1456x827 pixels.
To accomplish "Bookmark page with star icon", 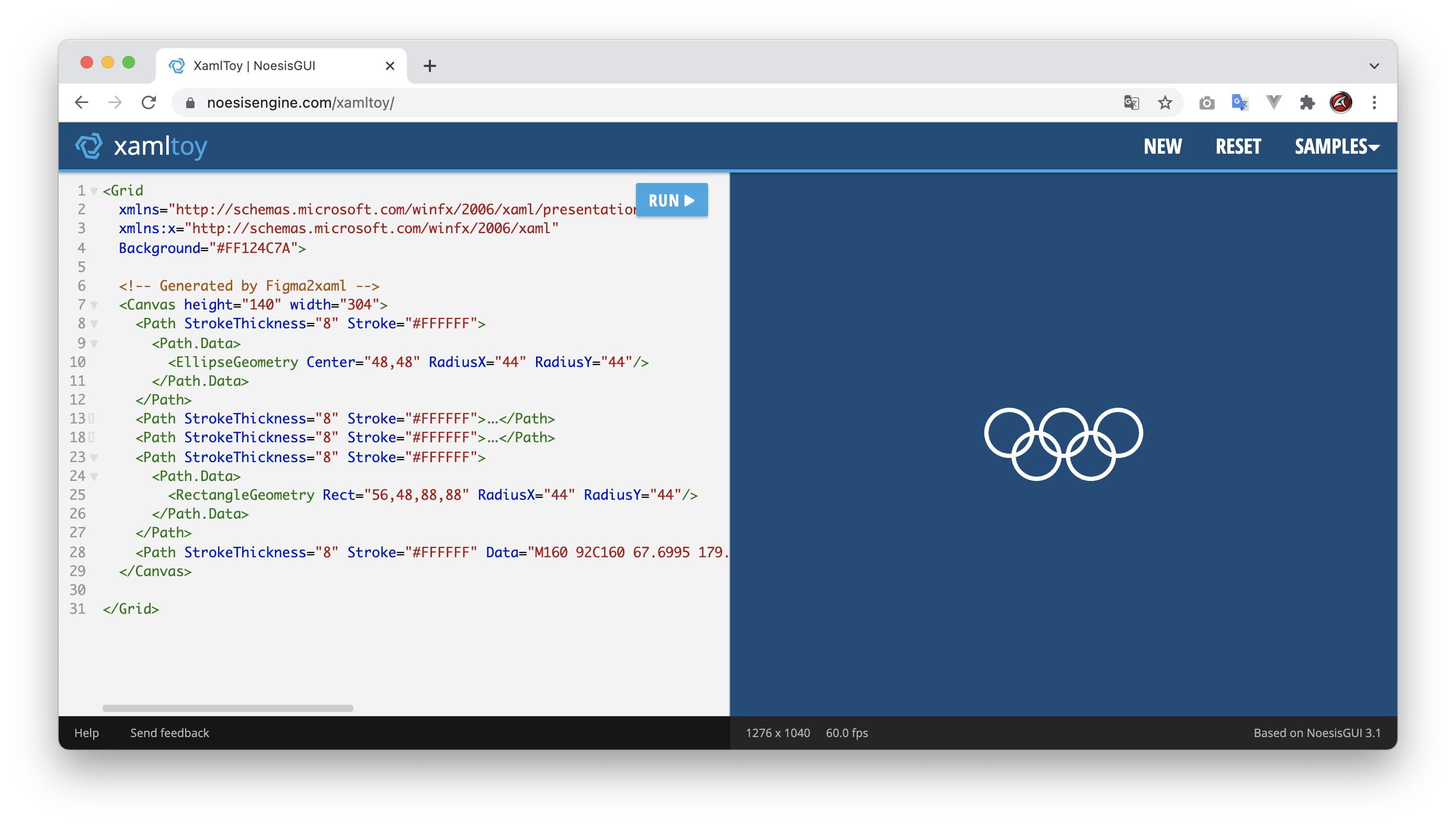I will click(1165, 103).
